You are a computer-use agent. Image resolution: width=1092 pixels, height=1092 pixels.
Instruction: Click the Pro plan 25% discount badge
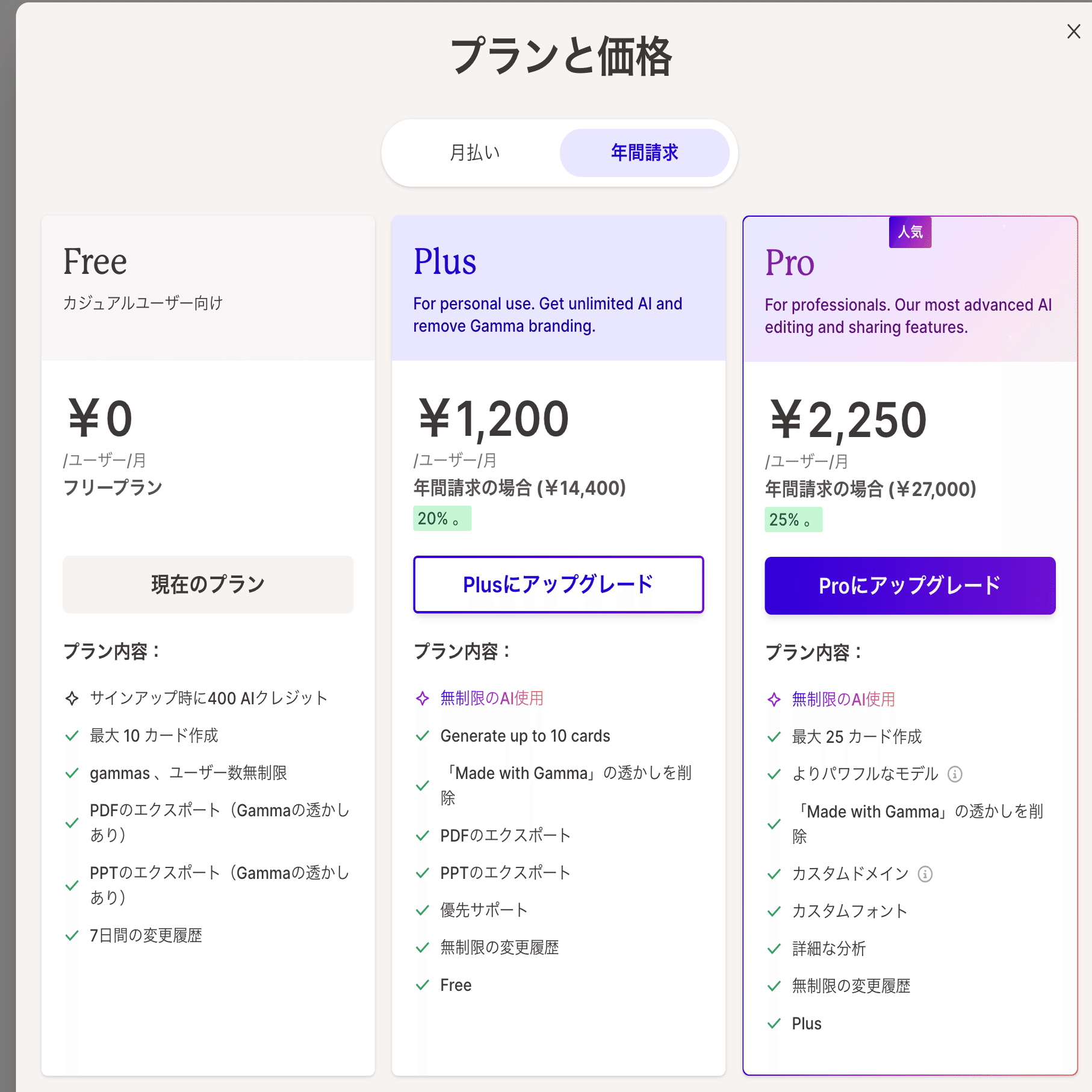point(793,520)
